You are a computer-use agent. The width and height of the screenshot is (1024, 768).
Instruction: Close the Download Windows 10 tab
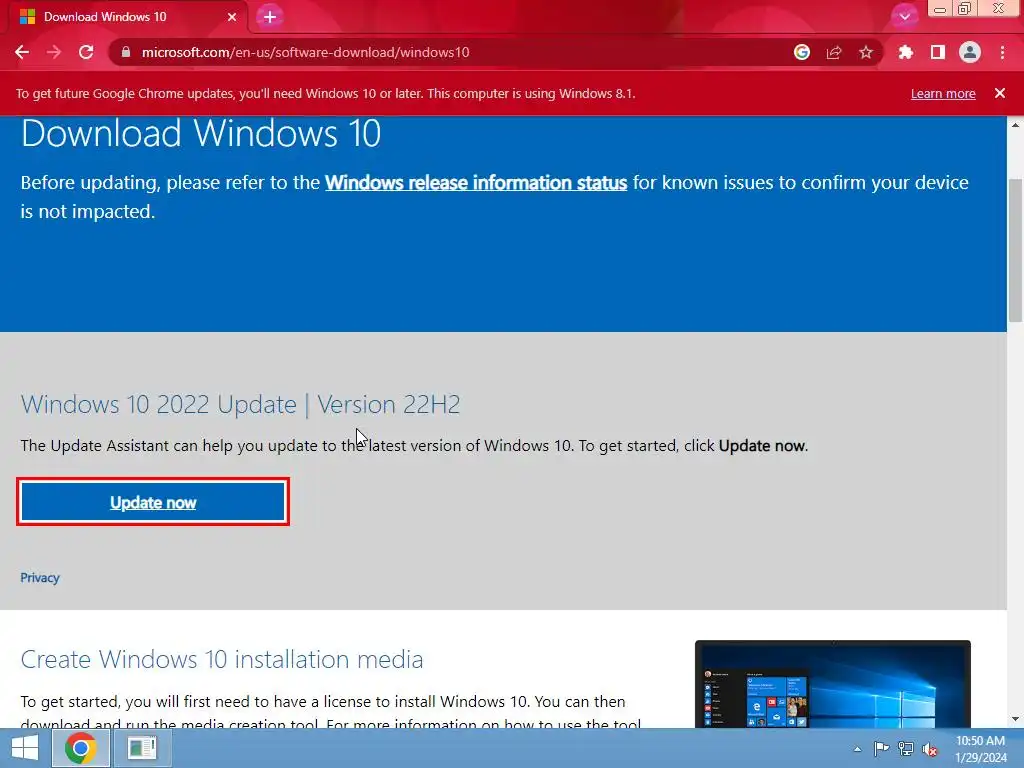click(x=232, y=17)
